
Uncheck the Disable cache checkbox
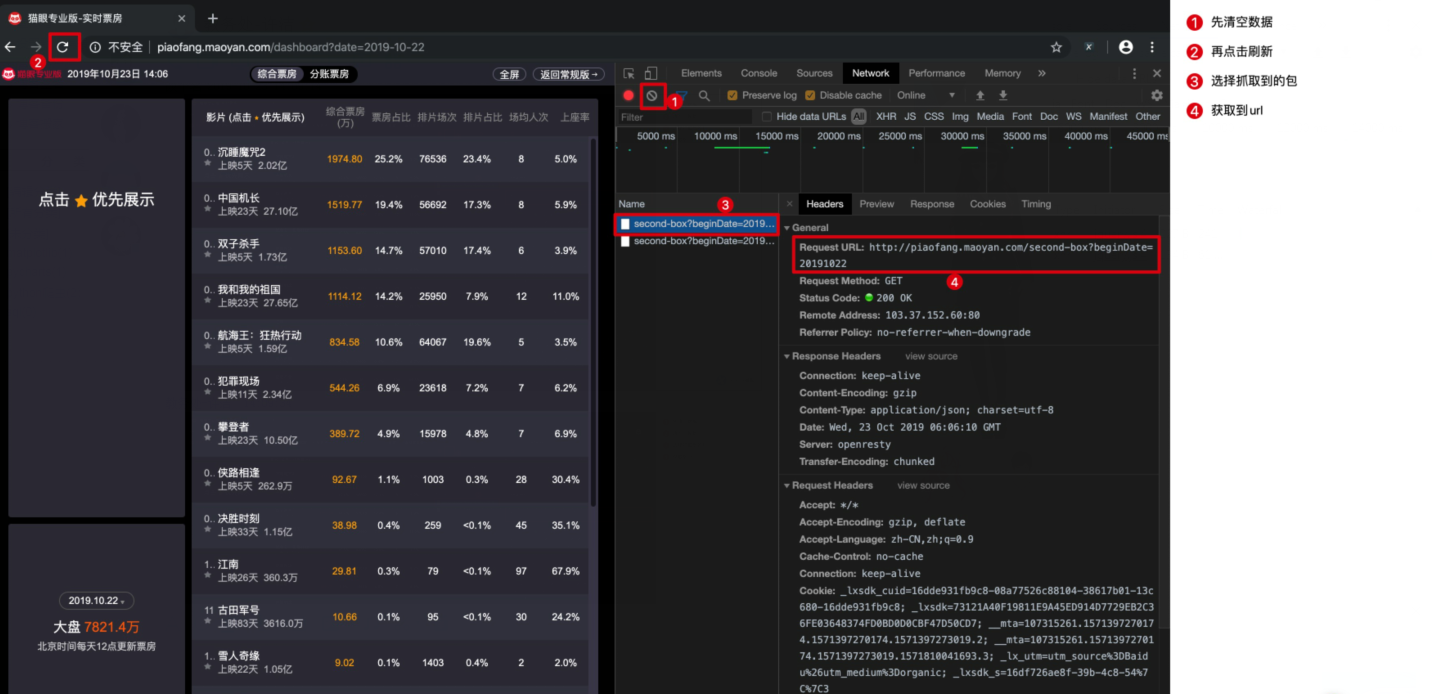point(810,95)
